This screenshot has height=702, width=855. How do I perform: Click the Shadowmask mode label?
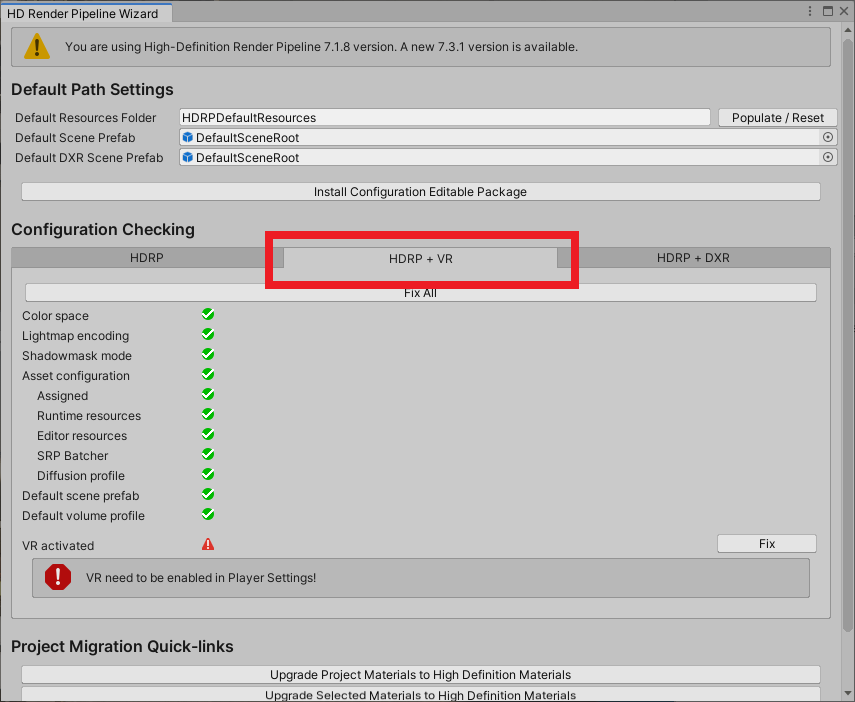pyautogui.click(x=77, y=356)
